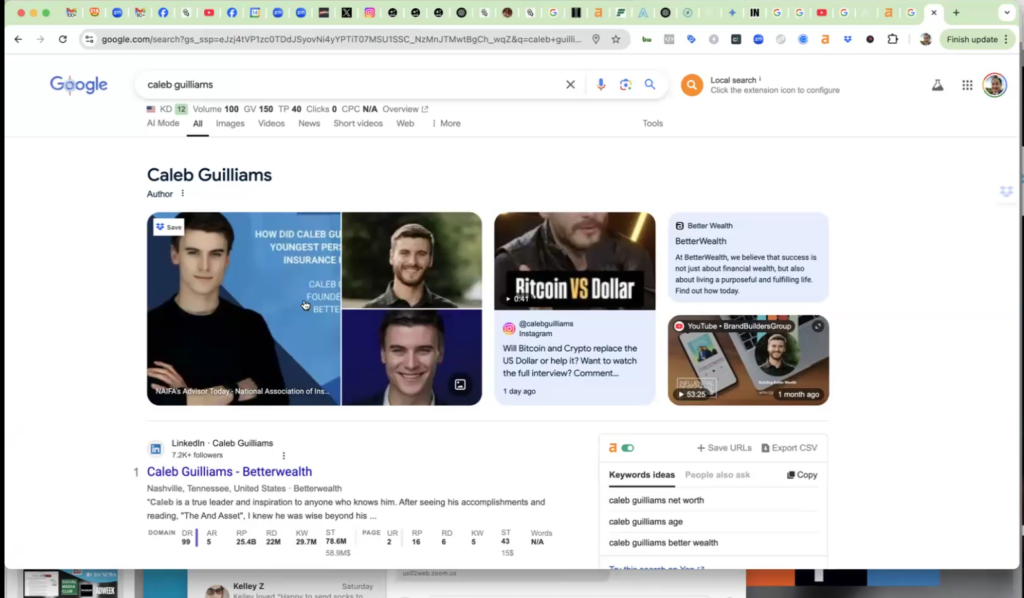The width and height of the screenshot is (1024, 598).
Task: Click Save URLs in the Ahrefs panel
Action: click(724, 448)
